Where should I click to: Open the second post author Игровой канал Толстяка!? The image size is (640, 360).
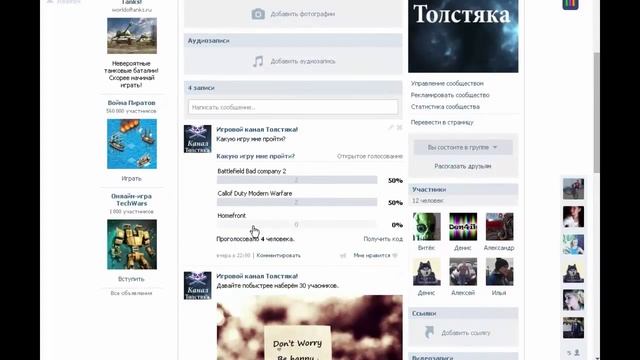click(257, 276)
